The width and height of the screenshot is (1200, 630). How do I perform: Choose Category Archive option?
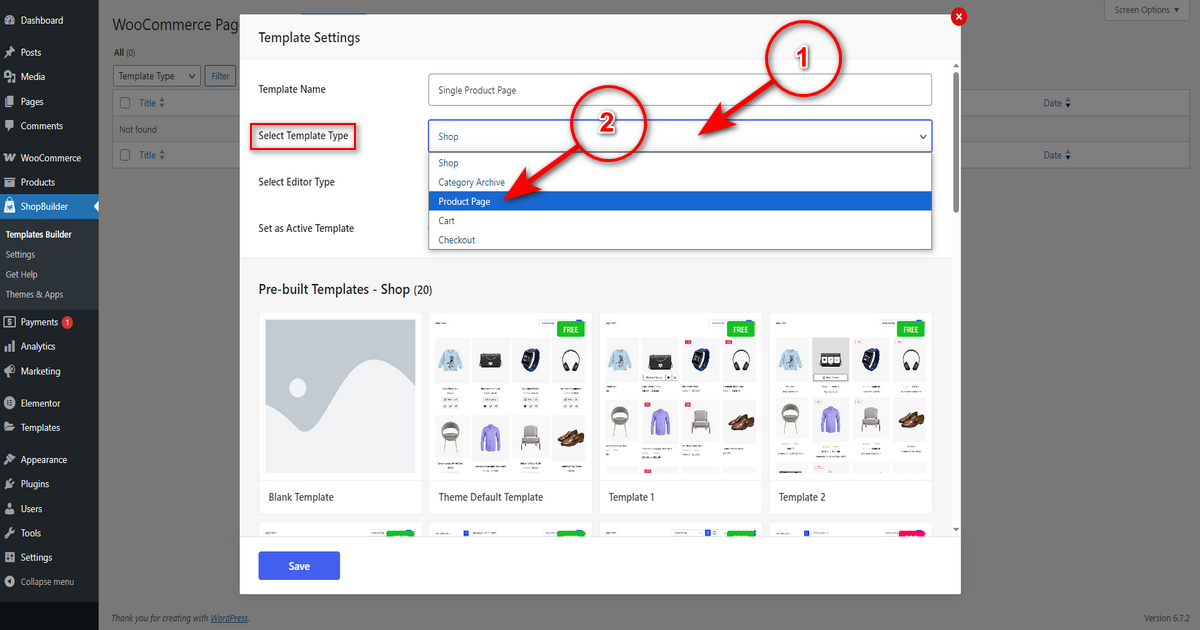(680, 182)
